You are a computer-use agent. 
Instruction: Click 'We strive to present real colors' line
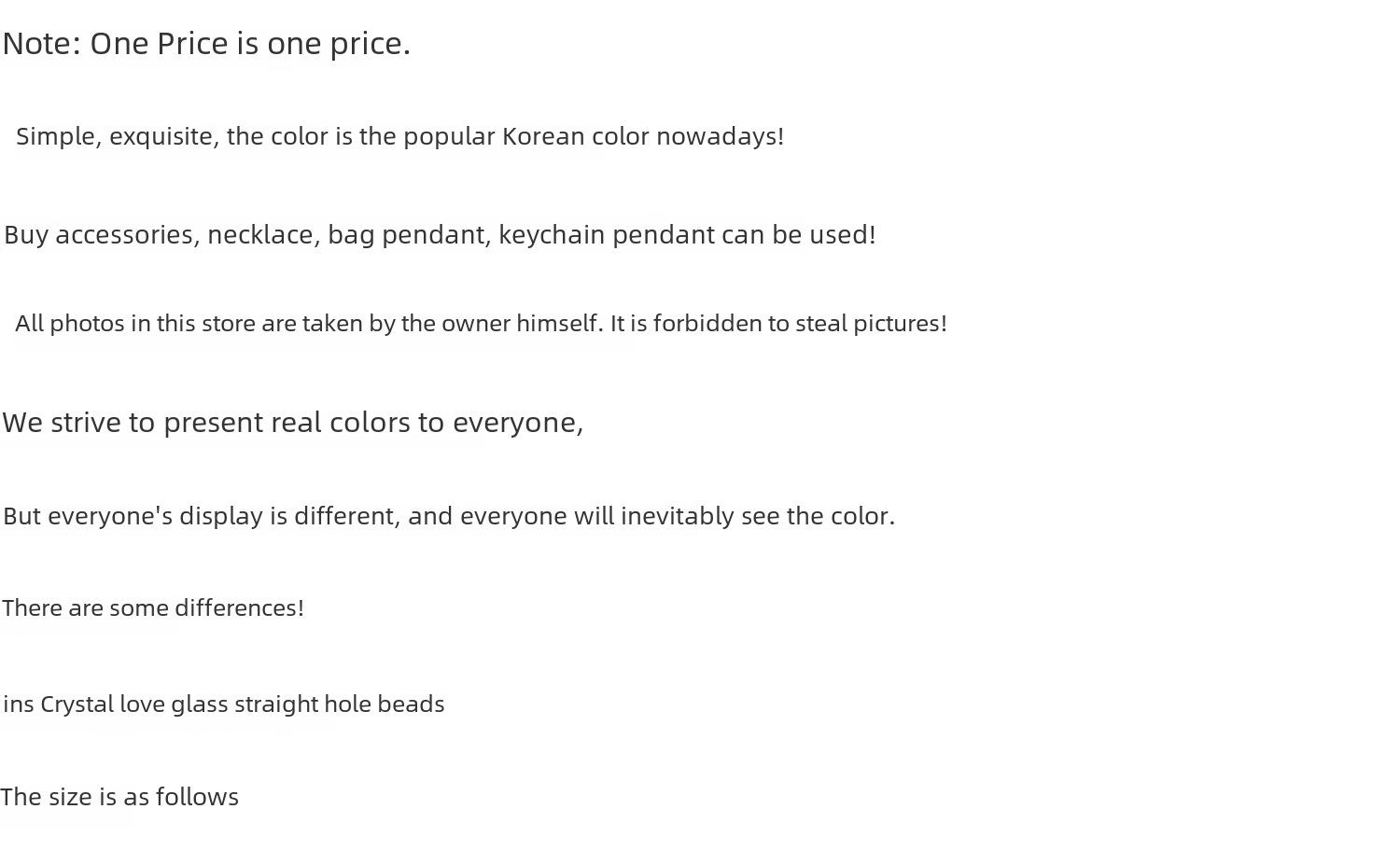click(x=293, y=423)
